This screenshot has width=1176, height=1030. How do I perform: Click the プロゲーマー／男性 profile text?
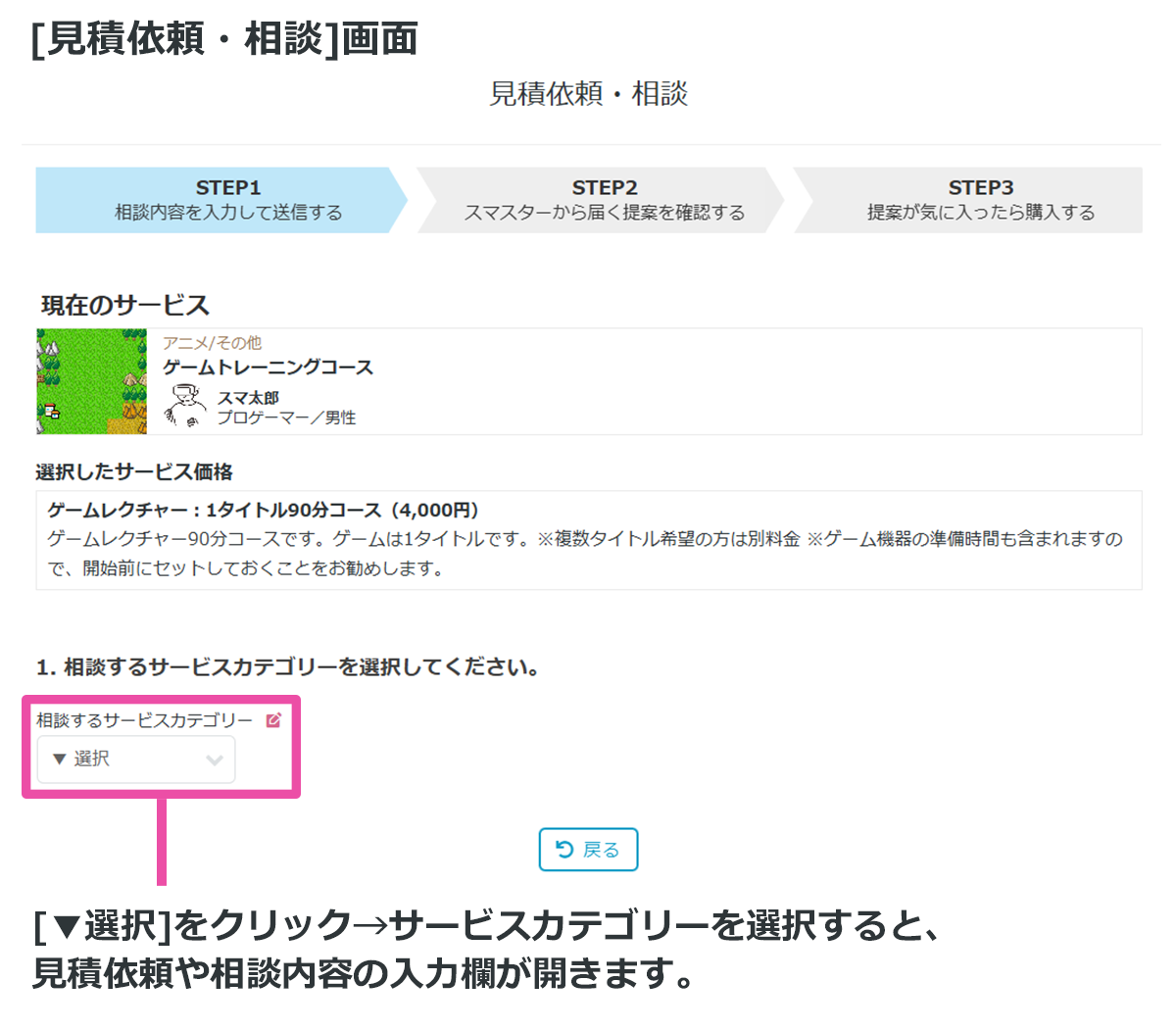(286, 417)
